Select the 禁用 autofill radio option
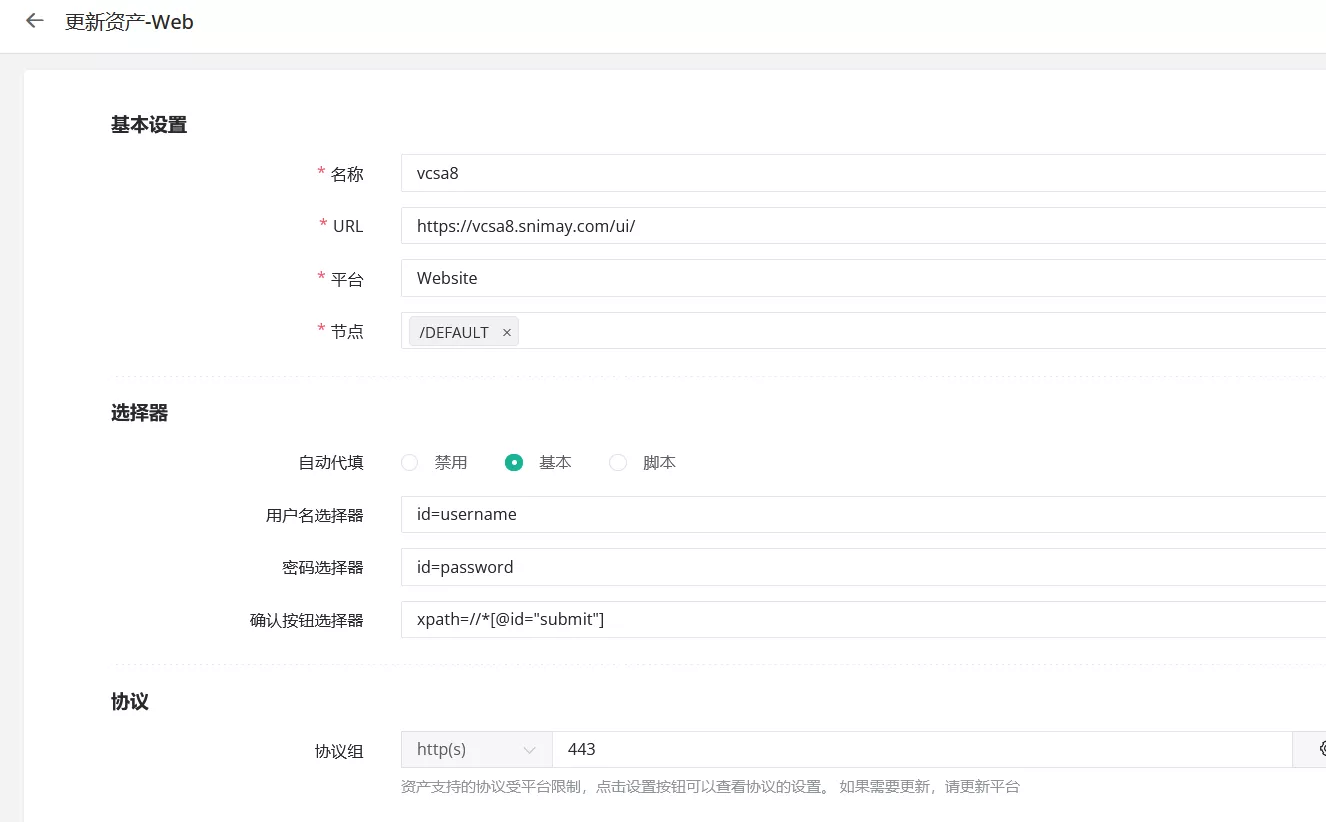Image resolution: width=1326 pixels, height=822 pixels. [410, 462]
